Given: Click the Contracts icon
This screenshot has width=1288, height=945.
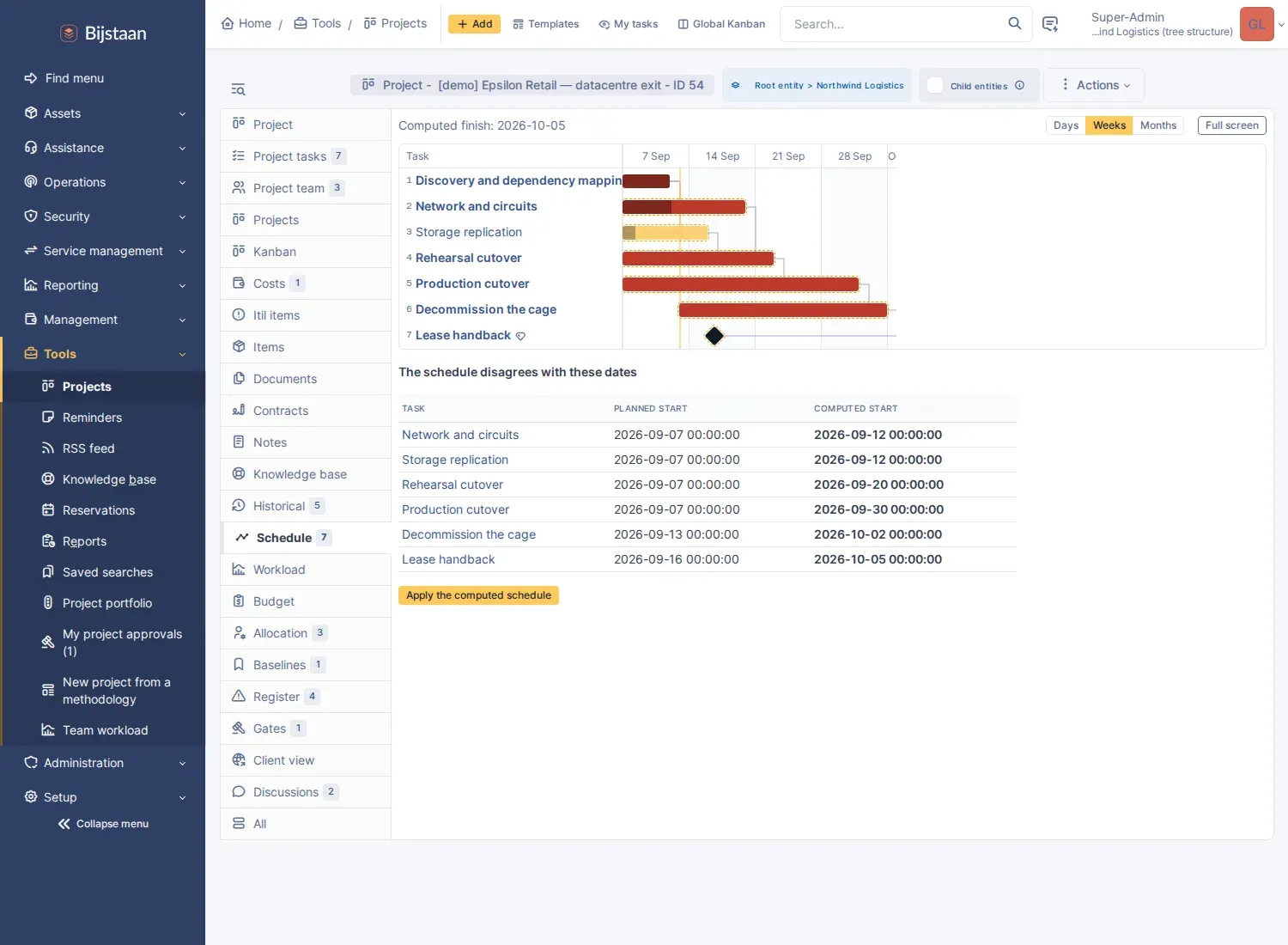Looking at the screenshot, I should [239, 410].
